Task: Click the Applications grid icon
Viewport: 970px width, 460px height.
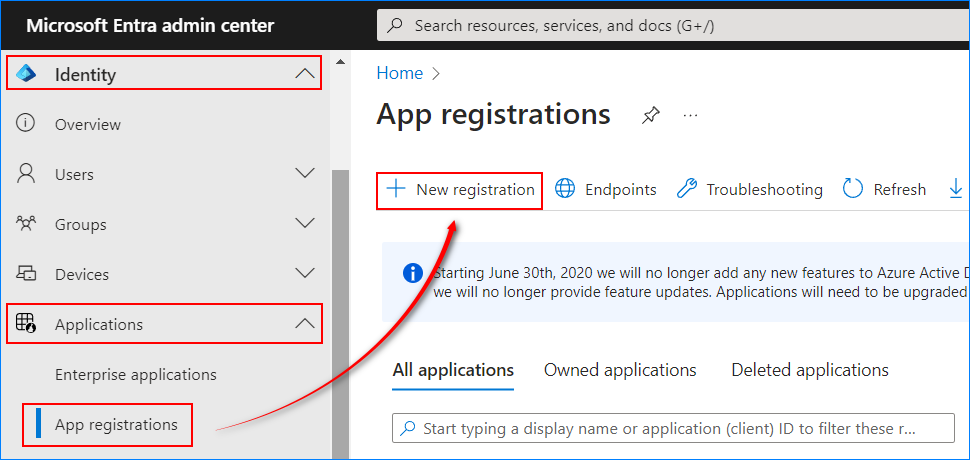Action: 26,323
